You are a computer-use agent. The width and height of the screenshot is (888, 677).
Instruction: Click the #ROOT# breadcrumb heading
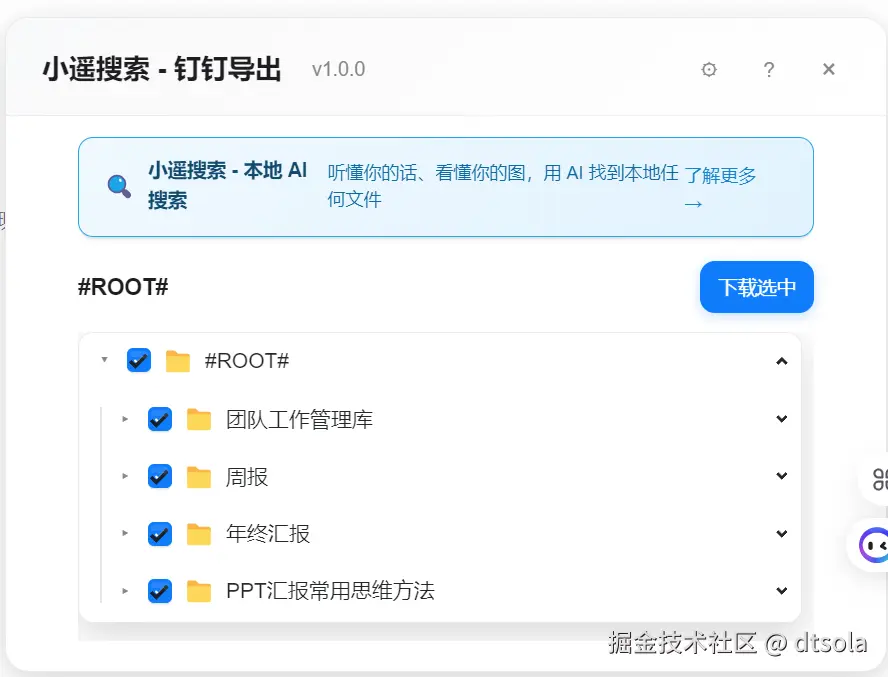[x=123, y=287]
